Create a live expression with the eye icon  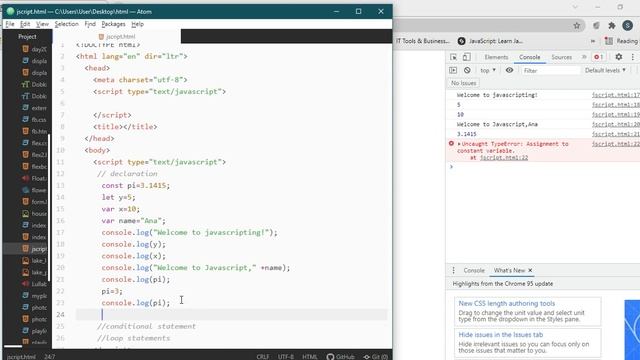509,70
